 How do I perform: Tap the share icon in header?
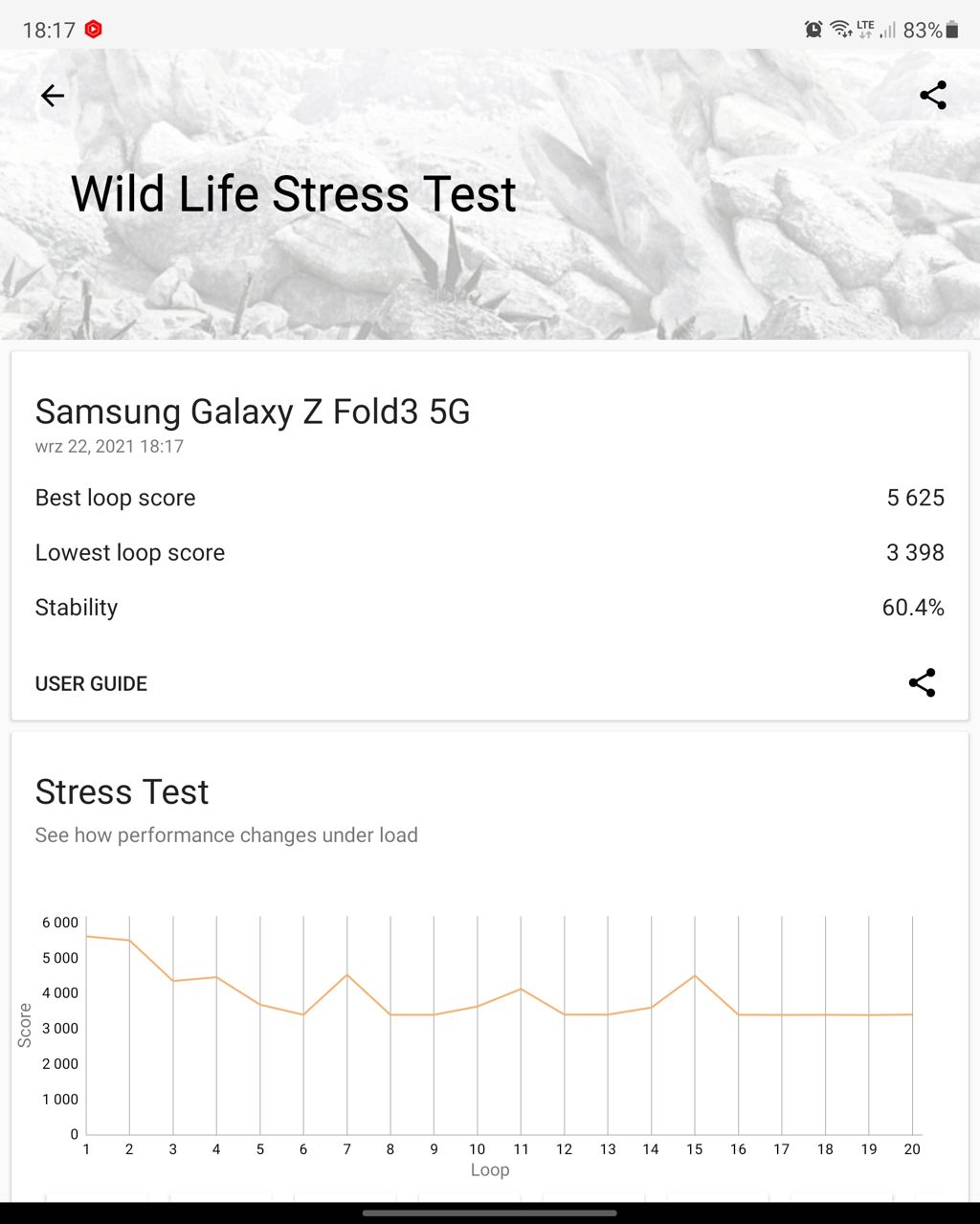tap(933, 96)
